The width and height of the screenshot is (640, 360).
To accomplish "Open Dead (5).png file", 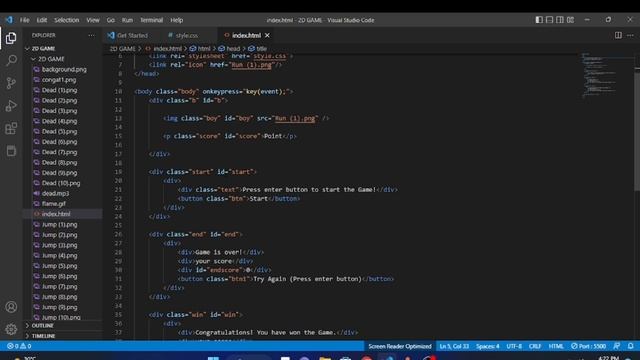I will pos(59,131).
